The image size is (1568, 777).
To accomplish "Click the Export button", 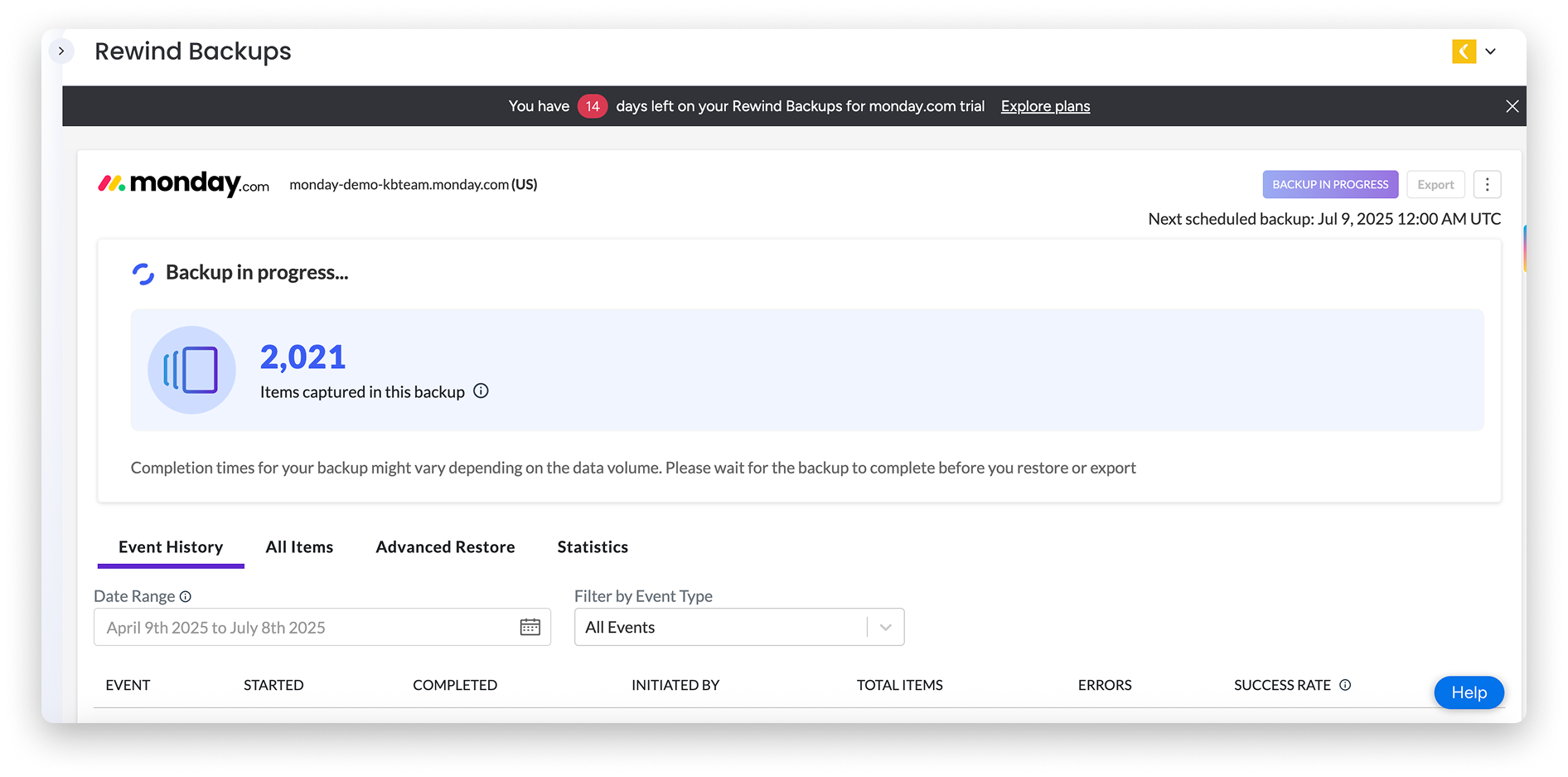I will (1435, 184).
